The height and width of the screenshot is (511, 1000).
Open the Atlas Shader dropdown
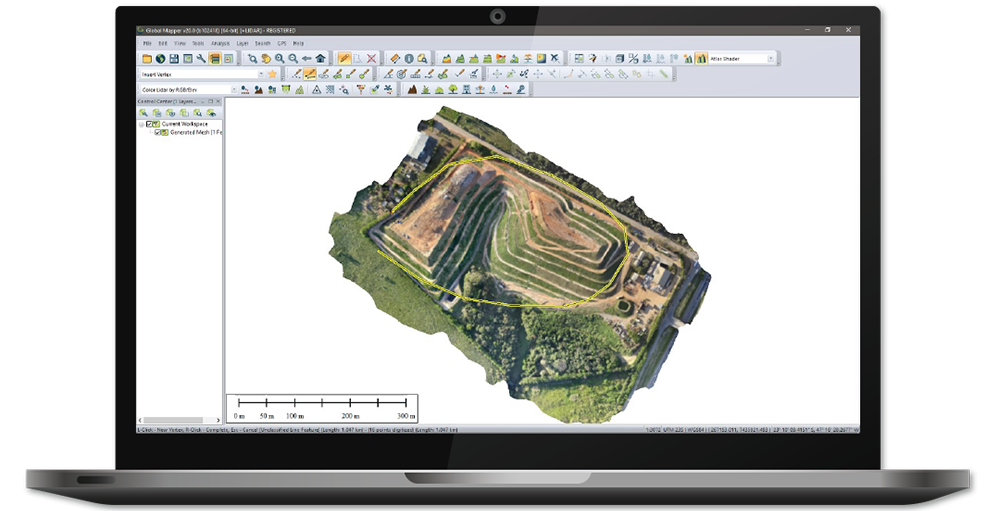(770, 59)
